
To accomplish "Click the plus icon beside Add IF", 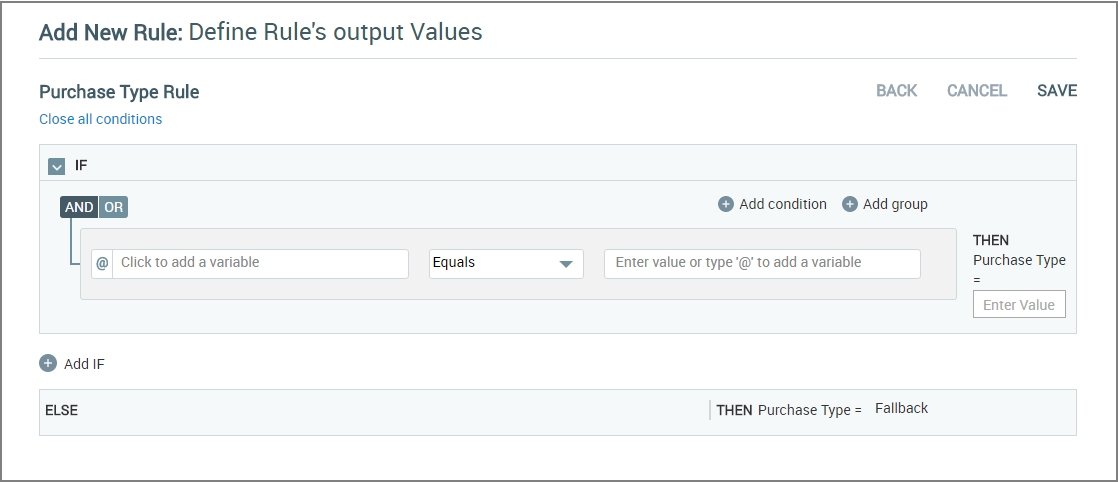I will (48, 364).
